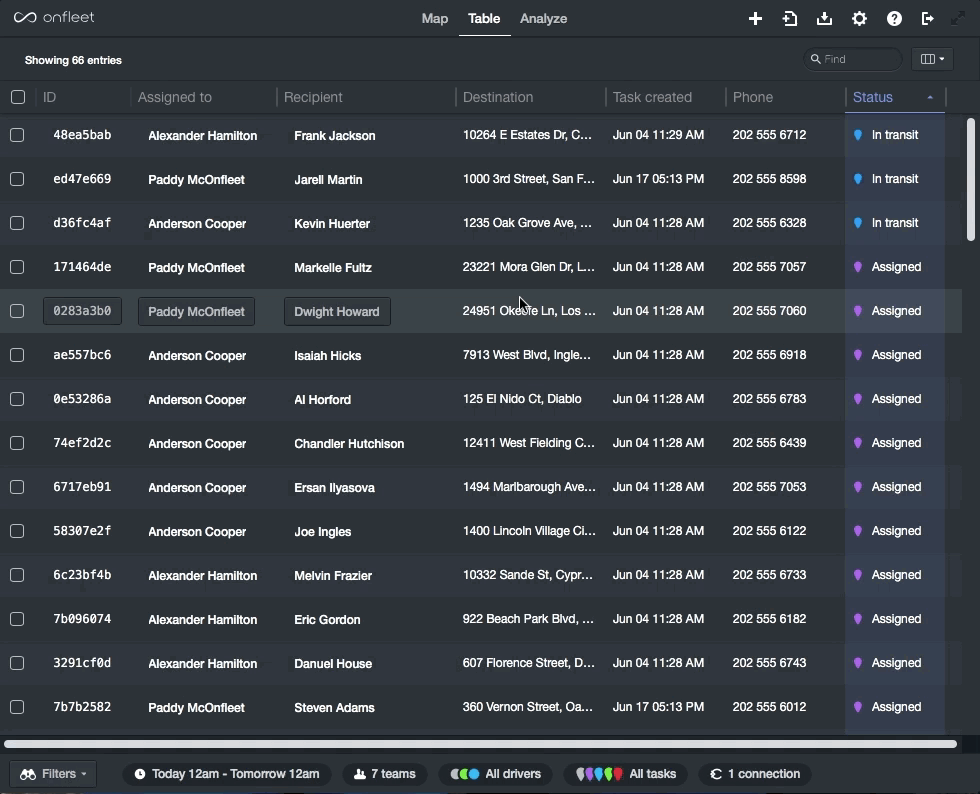Sort by the ID column header
Image resolution: width=980 pixels, height=794 pixels.
pos(49,97)
